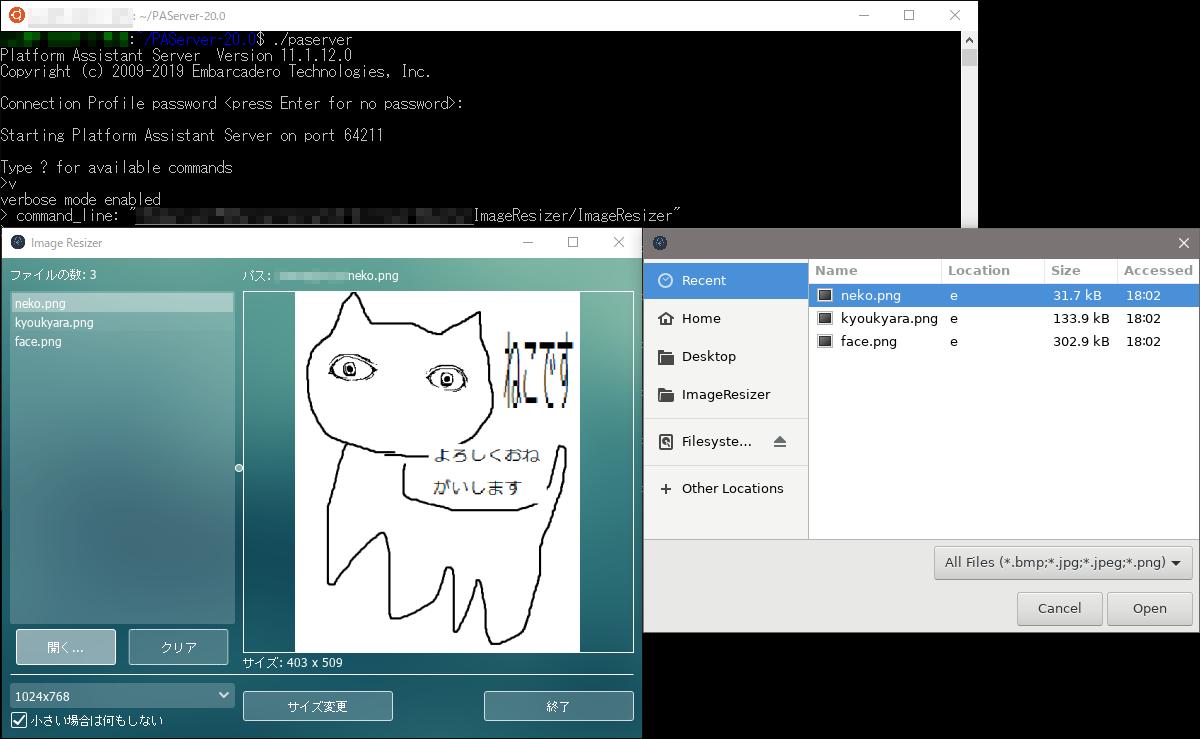Viewport: 1200px width, 739px height.
Task: Select neko.png row in file dialog
Action: pyautogui.click(x=1003, y=296)
